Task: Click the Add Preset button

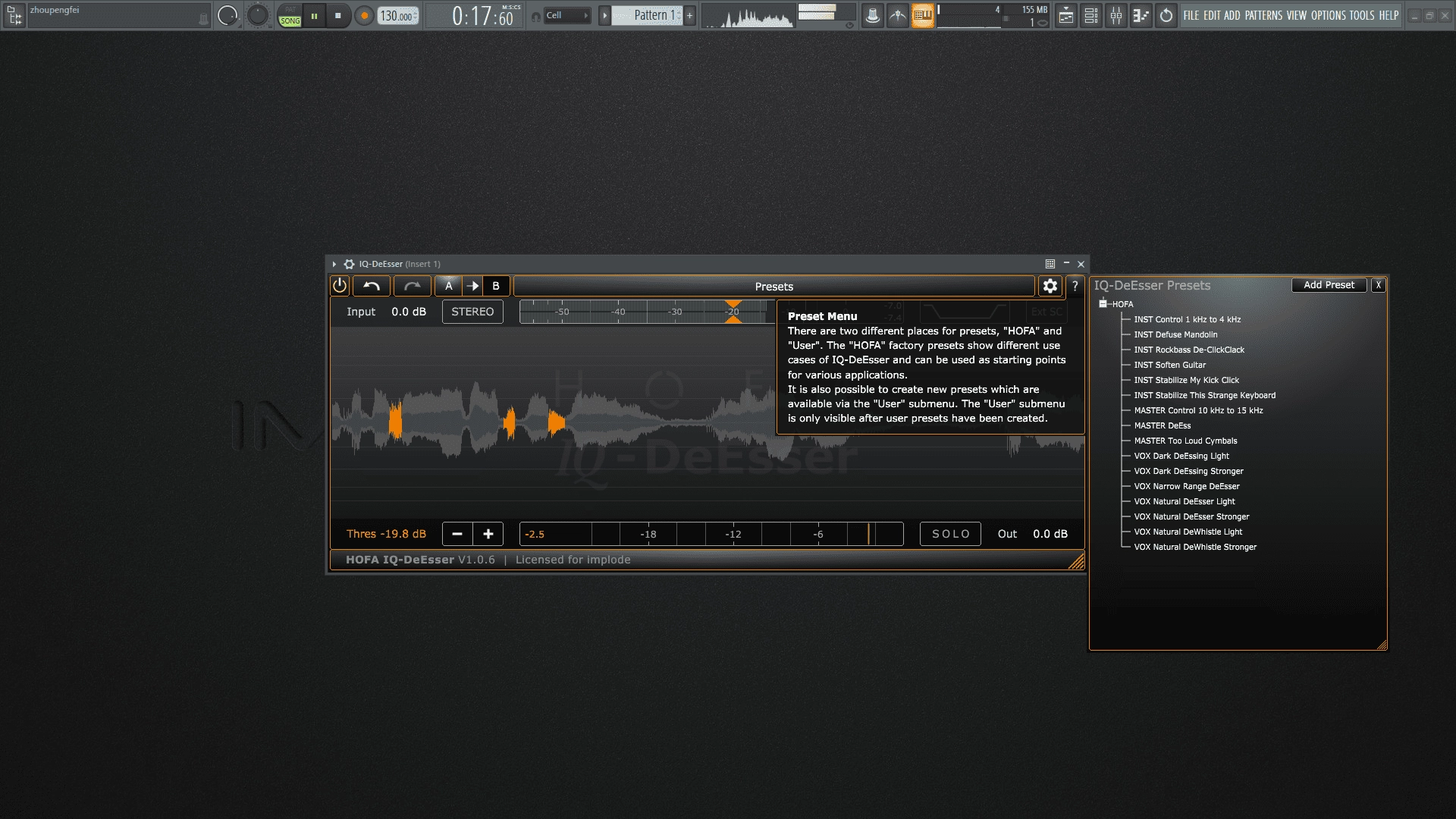Action: click(1329, 285)
